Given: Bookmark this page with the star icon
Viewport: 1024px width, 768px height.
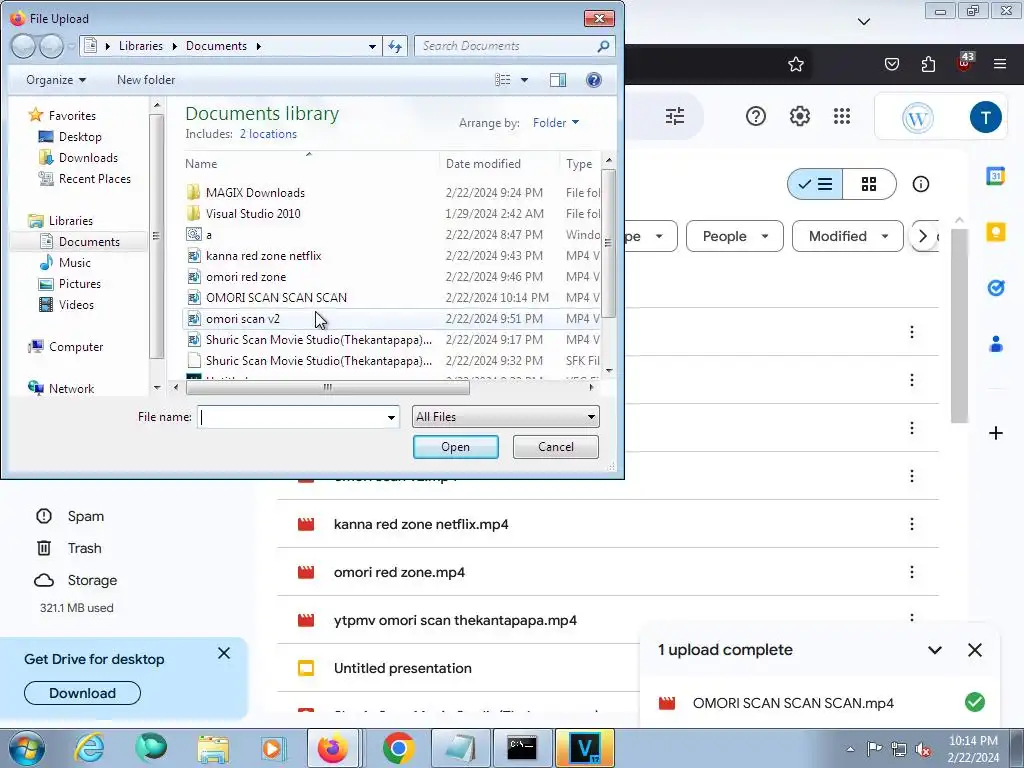Looking at the screenshot, I should [x=795, y=64].
